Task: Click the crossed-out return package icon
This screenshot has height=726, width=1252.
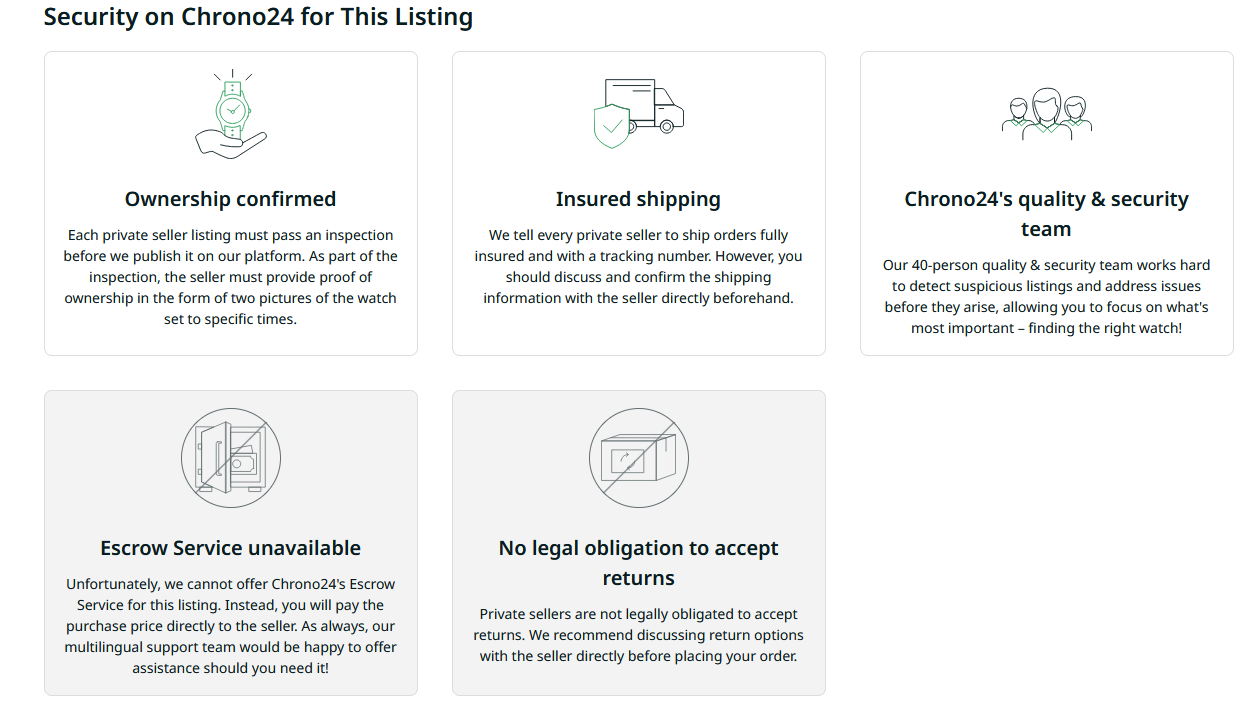Action: click(638, 458)
